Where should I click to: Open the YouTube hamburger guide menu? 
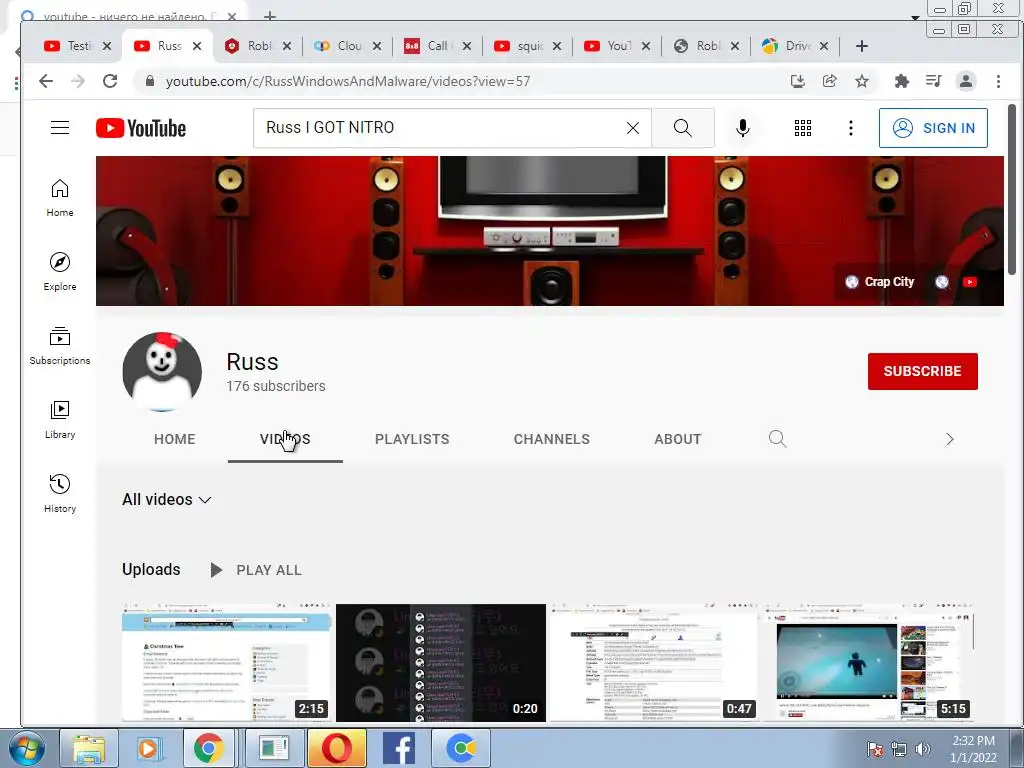click(60, 127)
